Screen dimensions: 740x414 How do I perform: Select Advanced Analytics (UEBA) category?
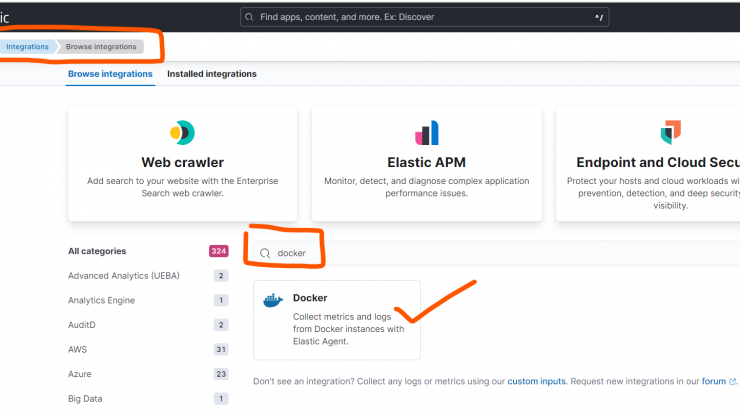pos(124,276)
